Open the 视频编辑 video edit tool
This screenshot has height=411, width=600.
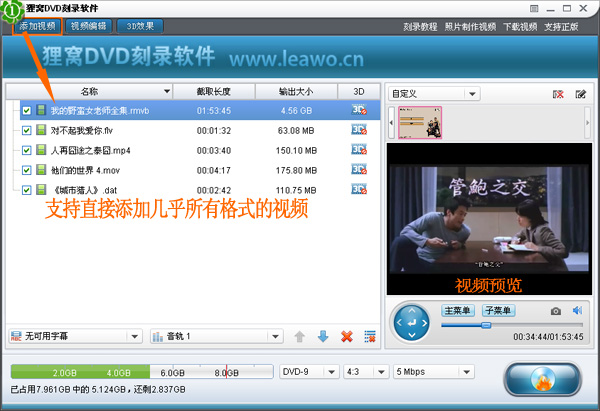pos(88,26)
